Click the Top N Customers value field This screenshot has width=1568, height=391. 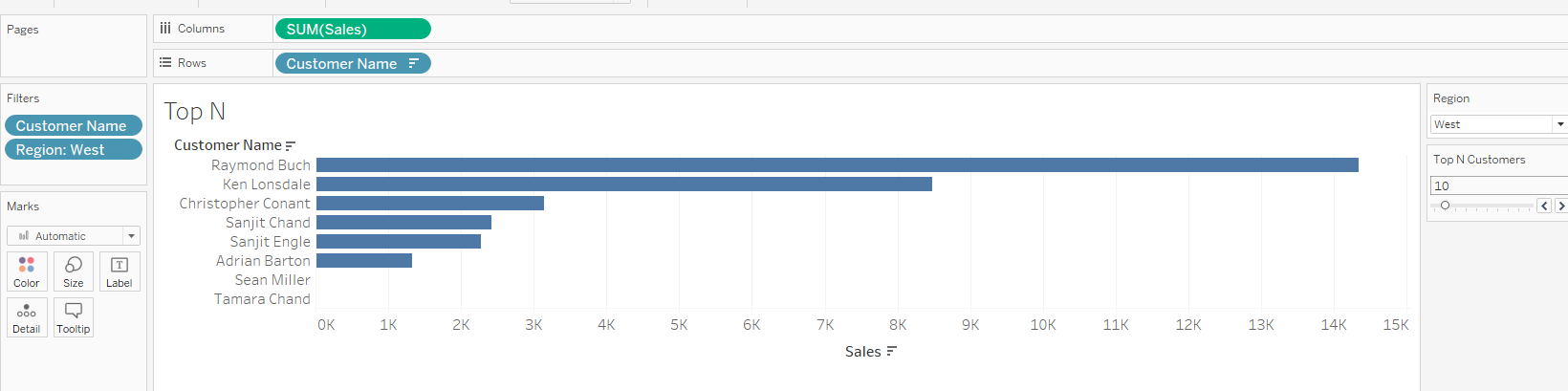tap(1496, 185)
